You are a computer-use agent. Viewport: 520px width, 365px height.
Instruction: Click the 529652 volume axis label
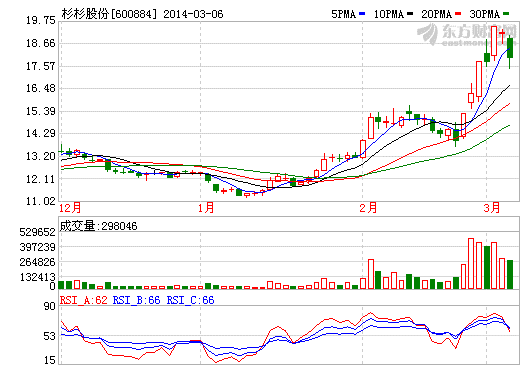(37, 232)
